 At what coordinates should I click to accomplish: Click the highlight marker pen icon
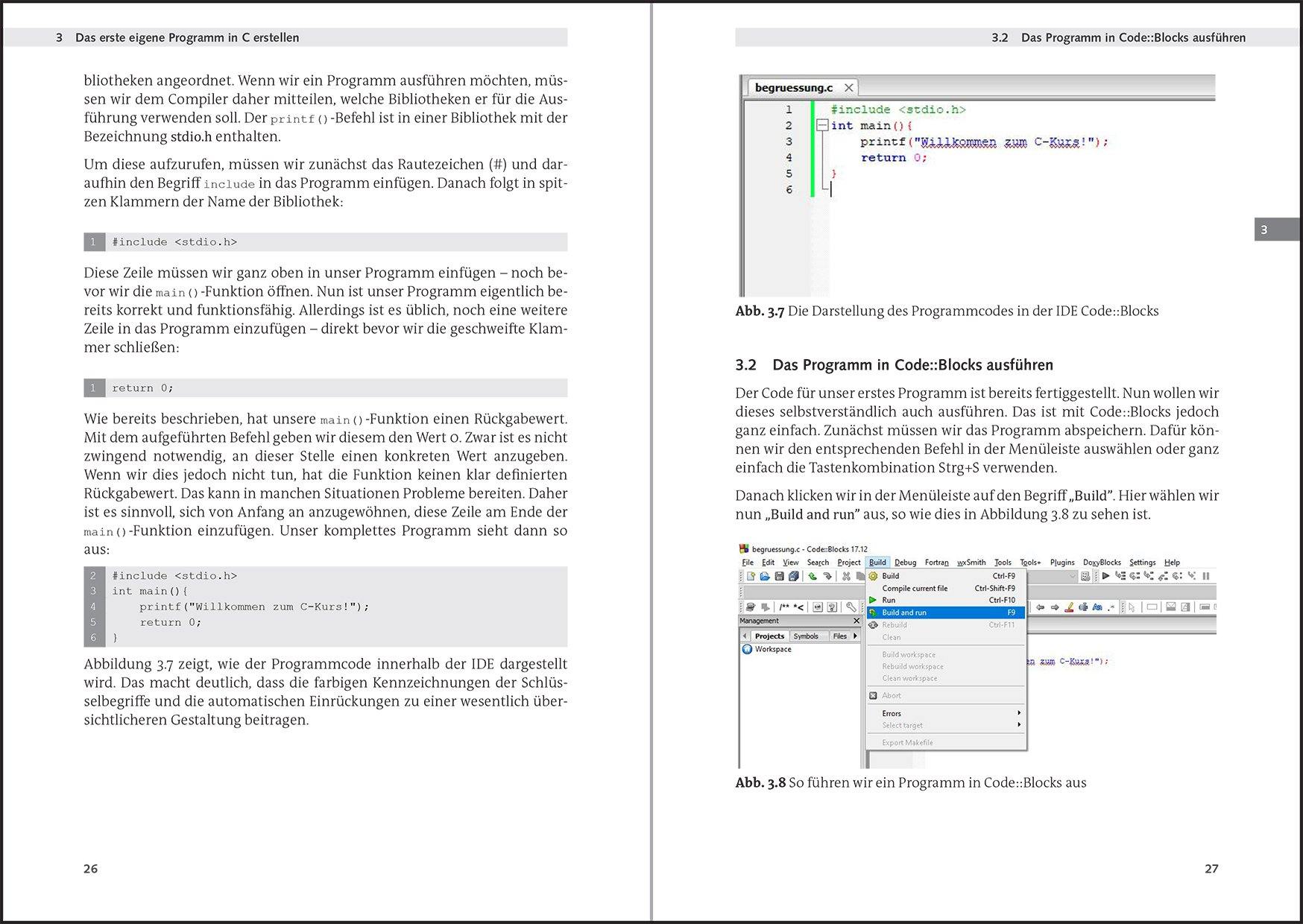tap(1069, 607)
